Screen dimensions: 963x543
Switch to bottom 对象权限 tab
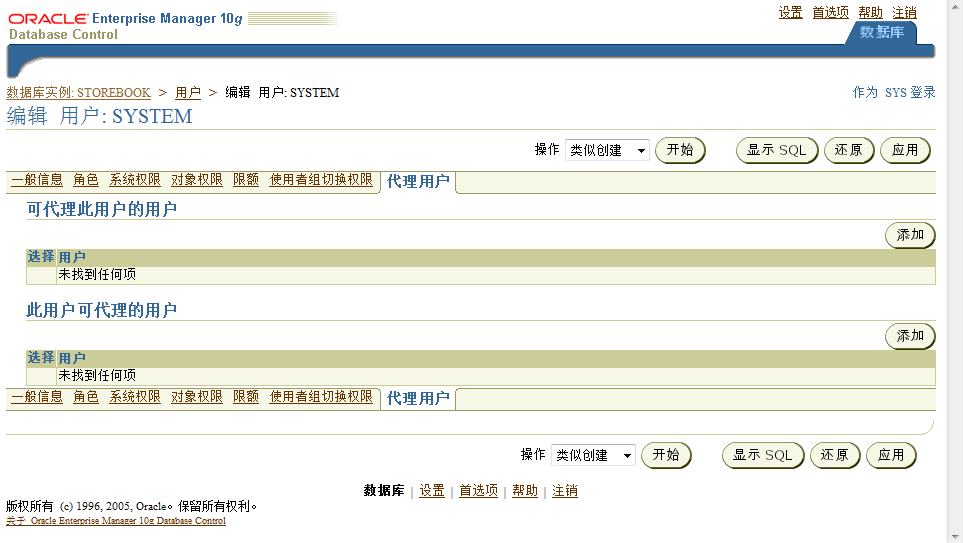[197, 396]
